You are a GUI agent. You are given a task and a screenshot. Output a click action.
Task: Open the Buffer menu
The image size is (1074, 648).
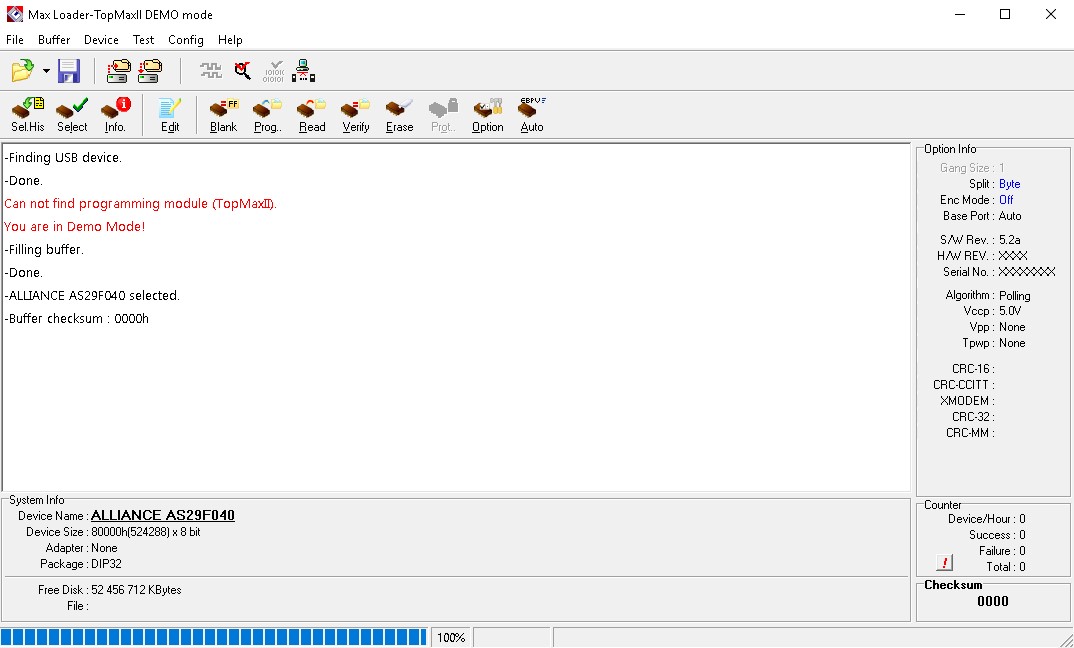(54, 40)
